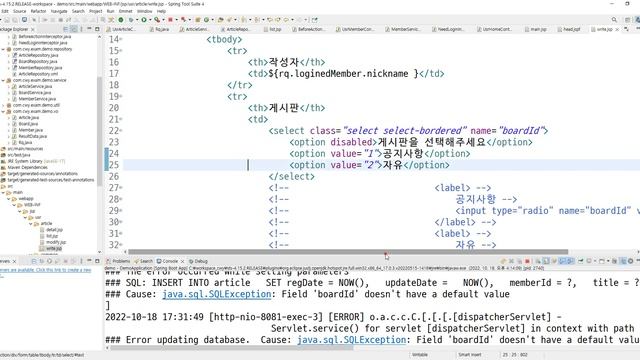This screenshot has height=360, width=640.
Task: Open the Stop button dropdown arrow
Action: pos(176,20)
